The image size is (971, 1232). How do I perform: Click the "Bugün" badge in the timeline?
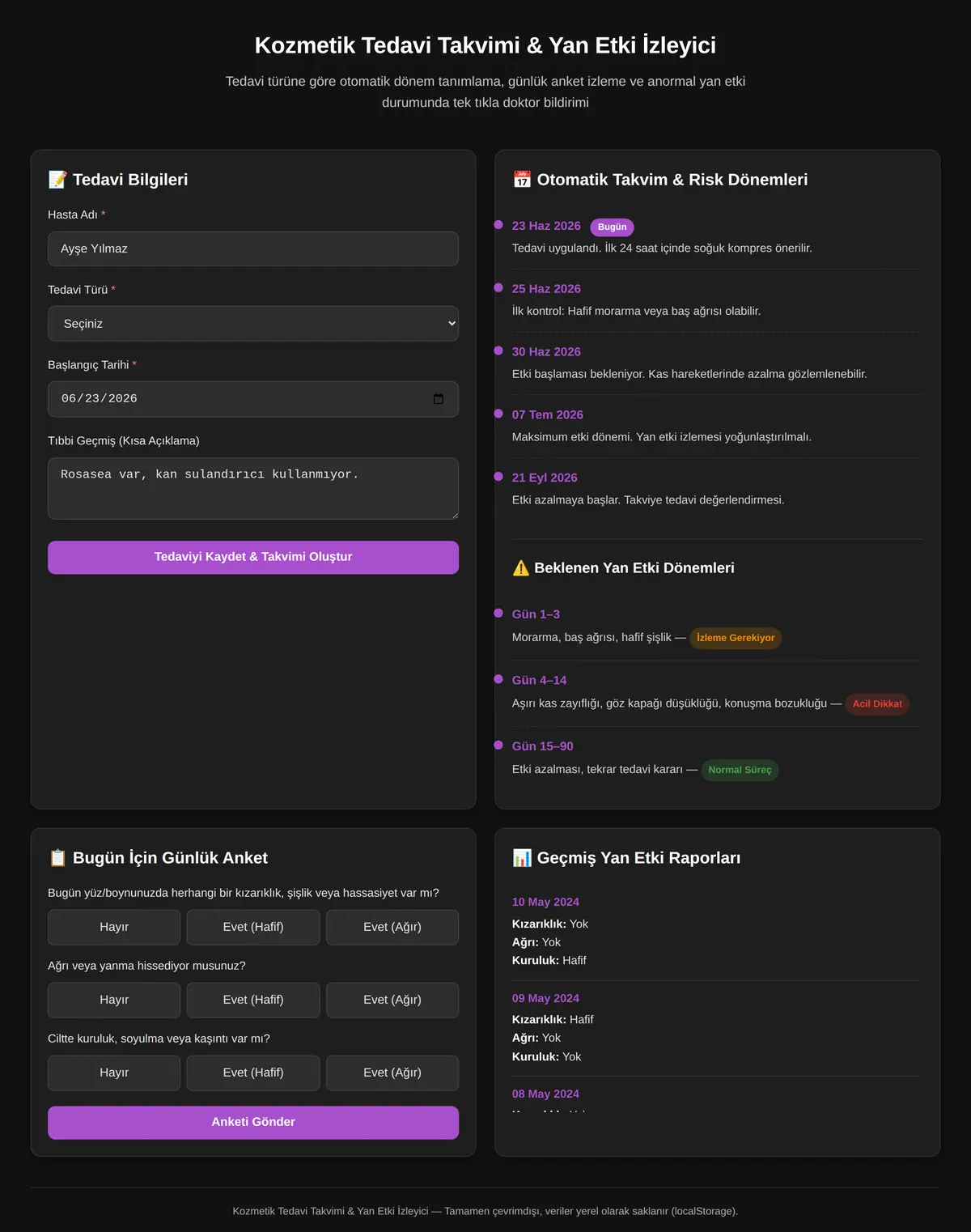coord(612,227)
